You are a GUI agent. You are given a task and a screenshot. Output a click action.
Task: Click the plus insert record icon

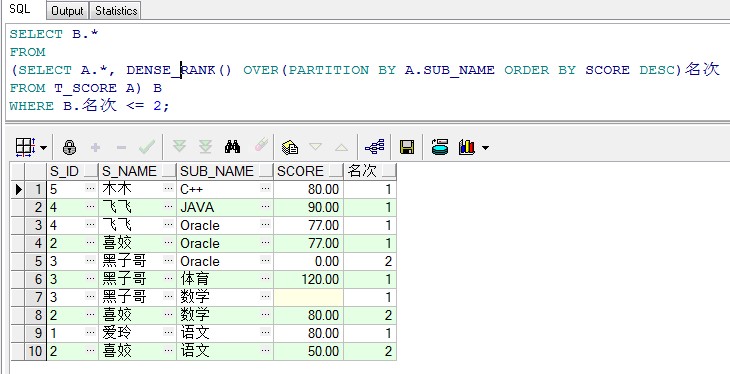click(x=95, y=148)
